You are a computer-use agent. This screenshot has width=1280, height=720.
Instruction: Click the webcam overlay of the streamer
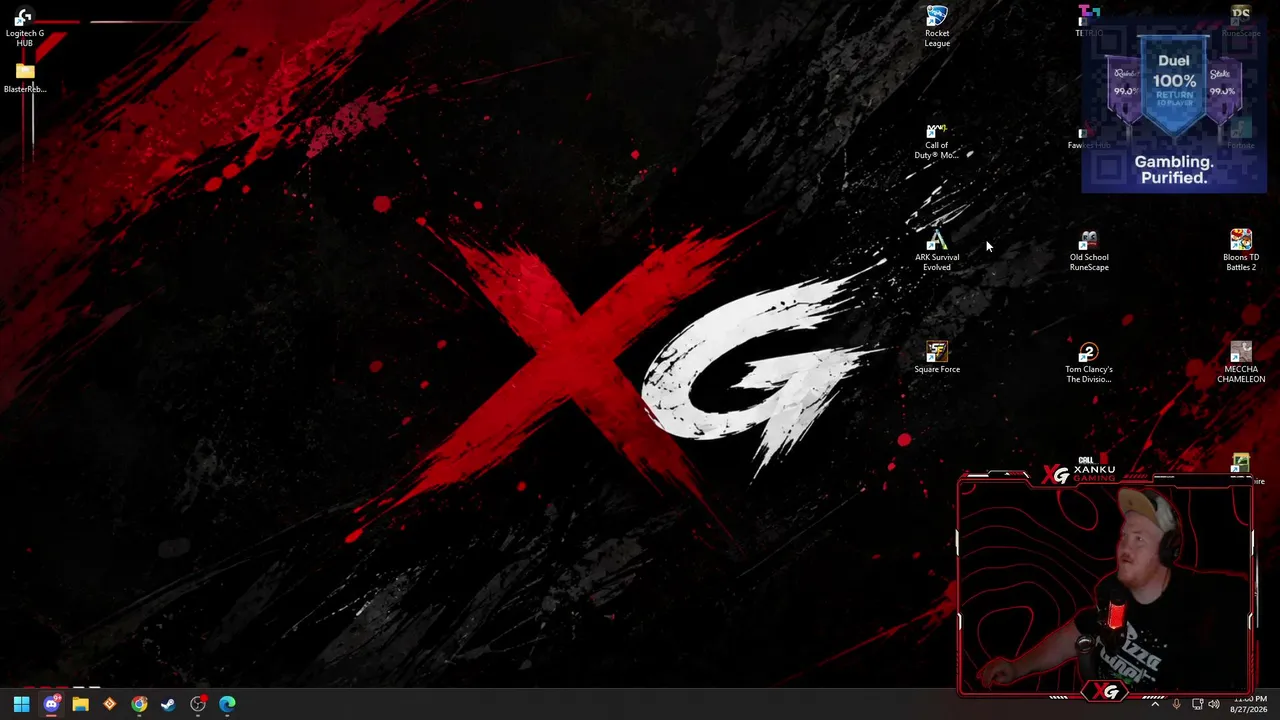[x=1105, y=585]
